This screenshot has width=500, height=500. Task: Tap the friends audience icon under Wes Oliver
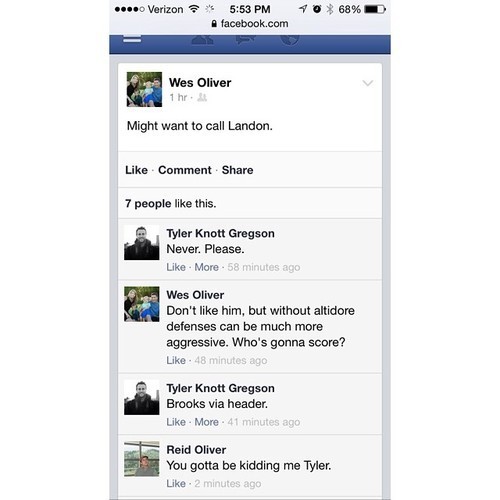[x=202, y=97]
